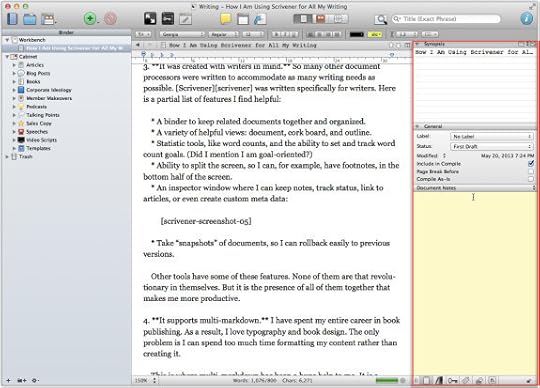540x388 pixels.
Task: Open the Collections folder icon
Action: tap(30, 19)
